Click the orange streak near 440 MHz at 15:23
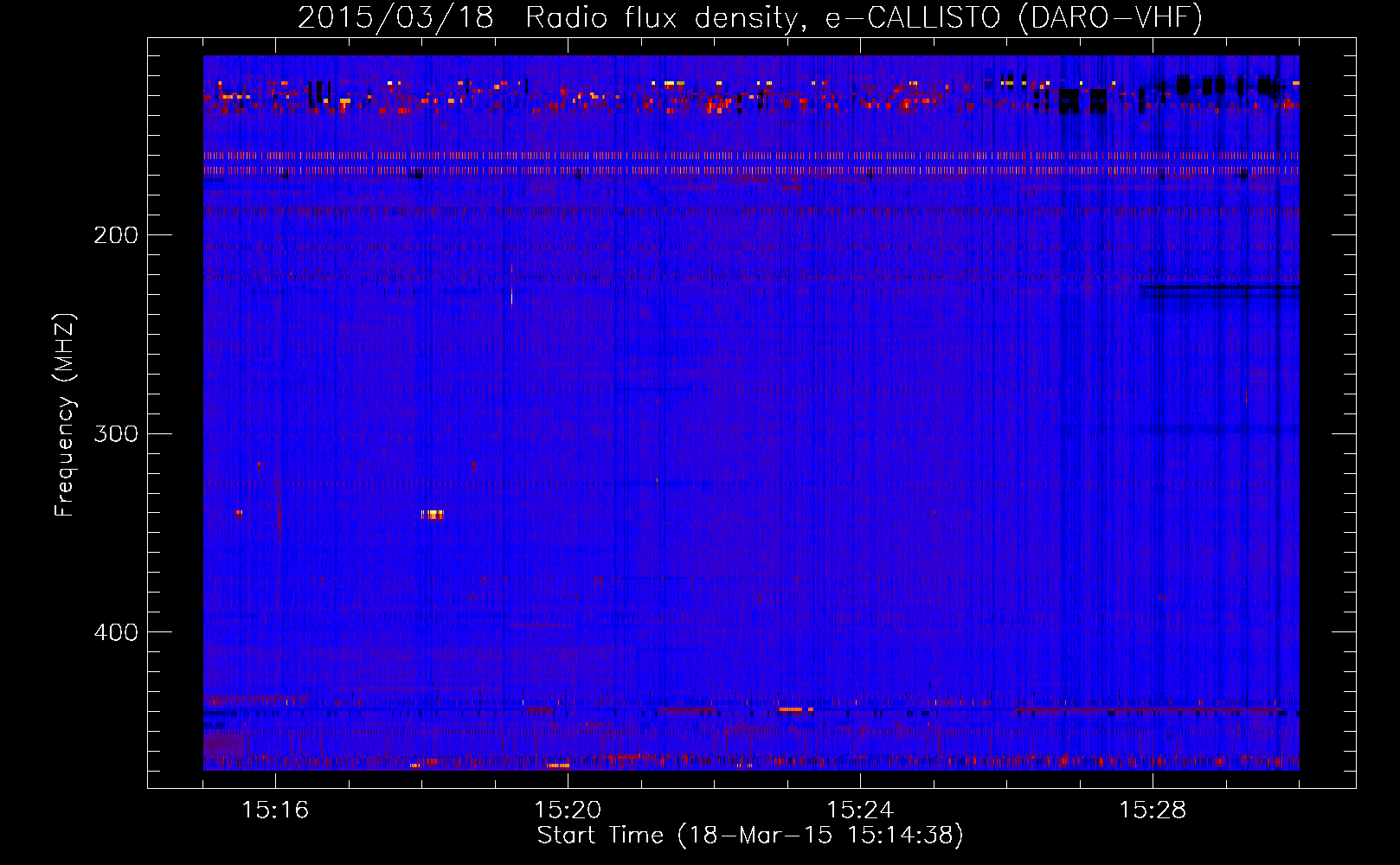This screenshot has width=1400, height=865. (x=796, y=709)
